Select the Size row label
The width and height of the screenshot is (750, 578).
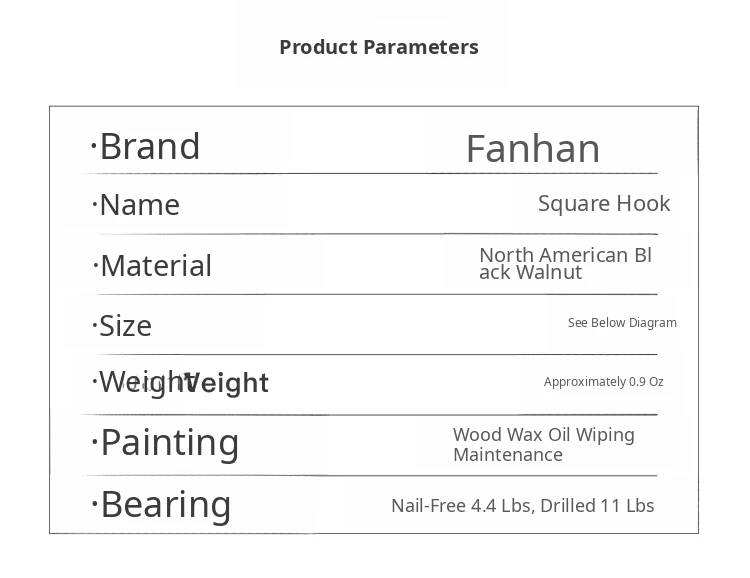click(x=125, y=326)
